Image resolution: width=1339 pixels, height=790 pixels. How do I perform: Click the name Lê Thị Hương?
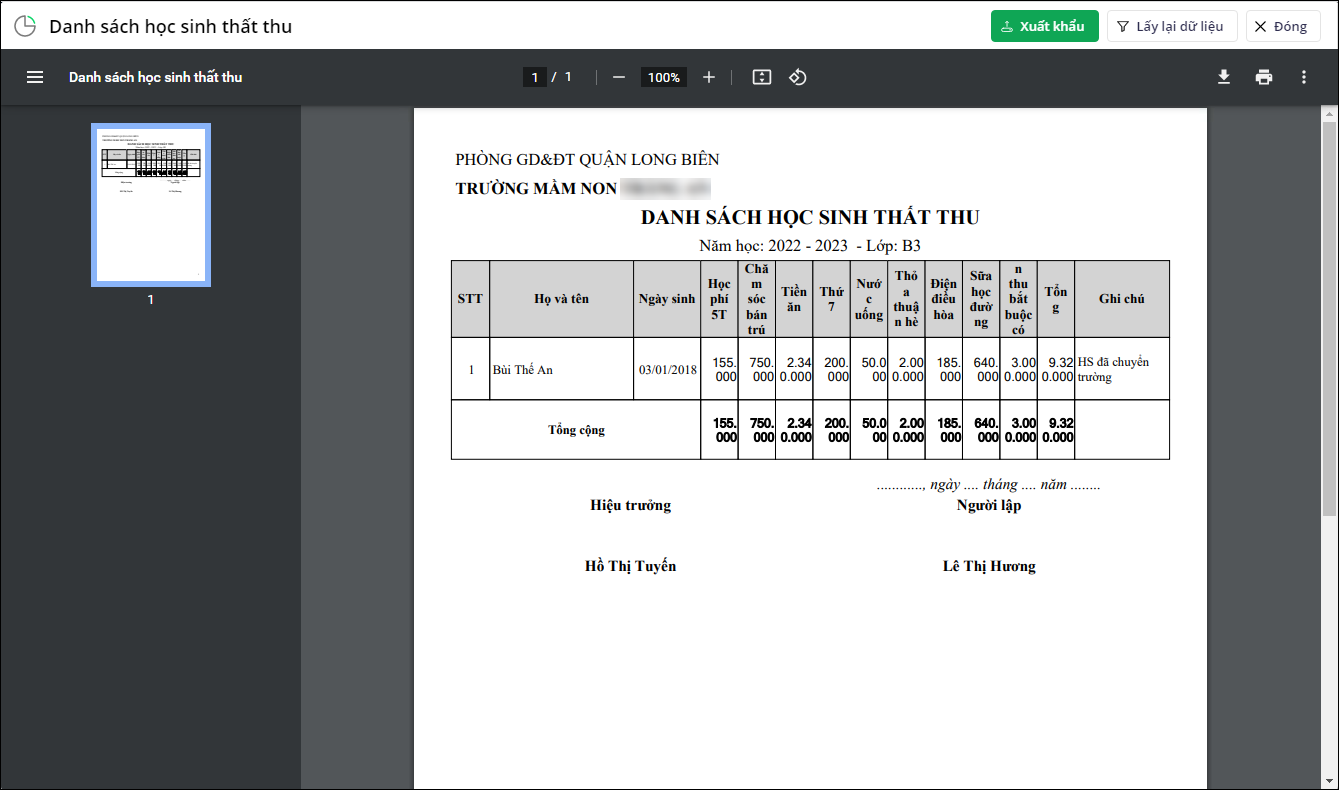(x=989, y=566)
